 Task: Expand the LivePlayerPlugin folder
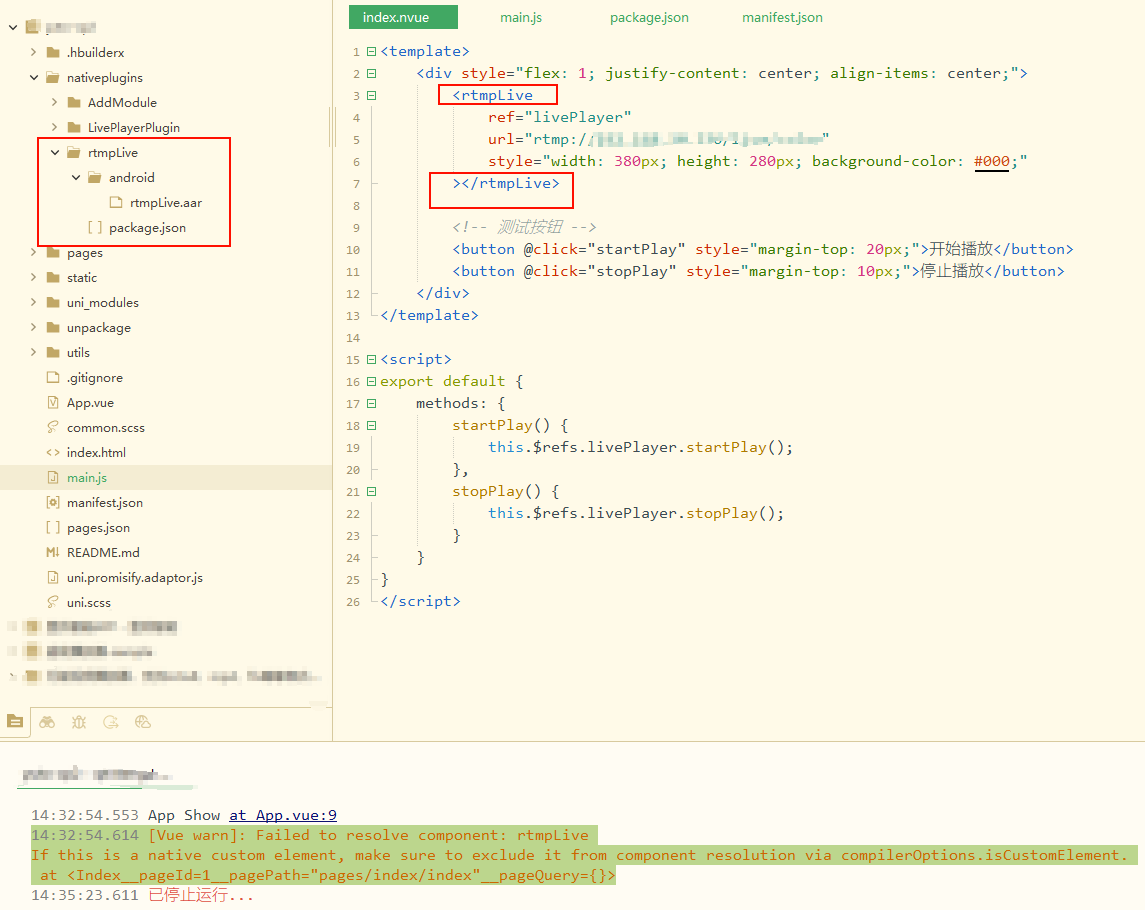tap(55, 127)
